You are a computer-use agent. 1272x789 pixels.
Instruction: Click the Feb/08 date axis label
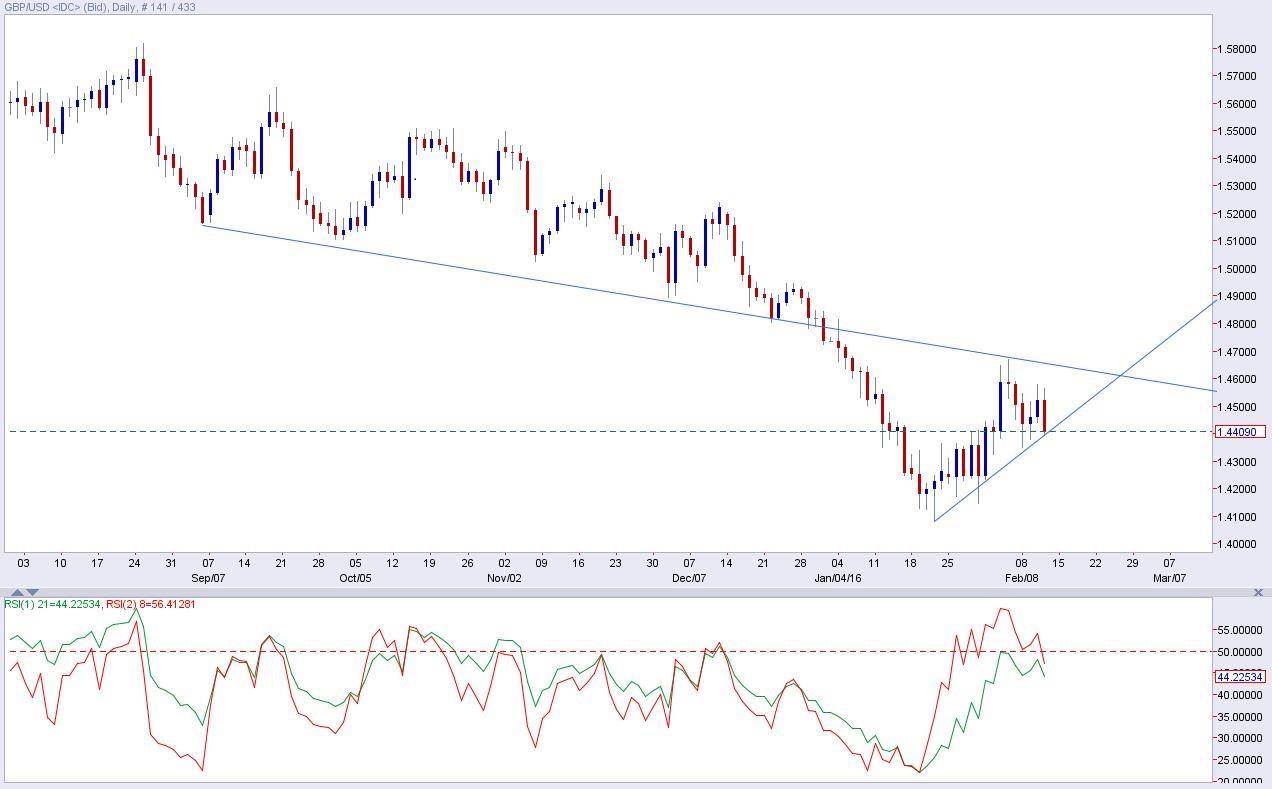[x=1021, y=578]
